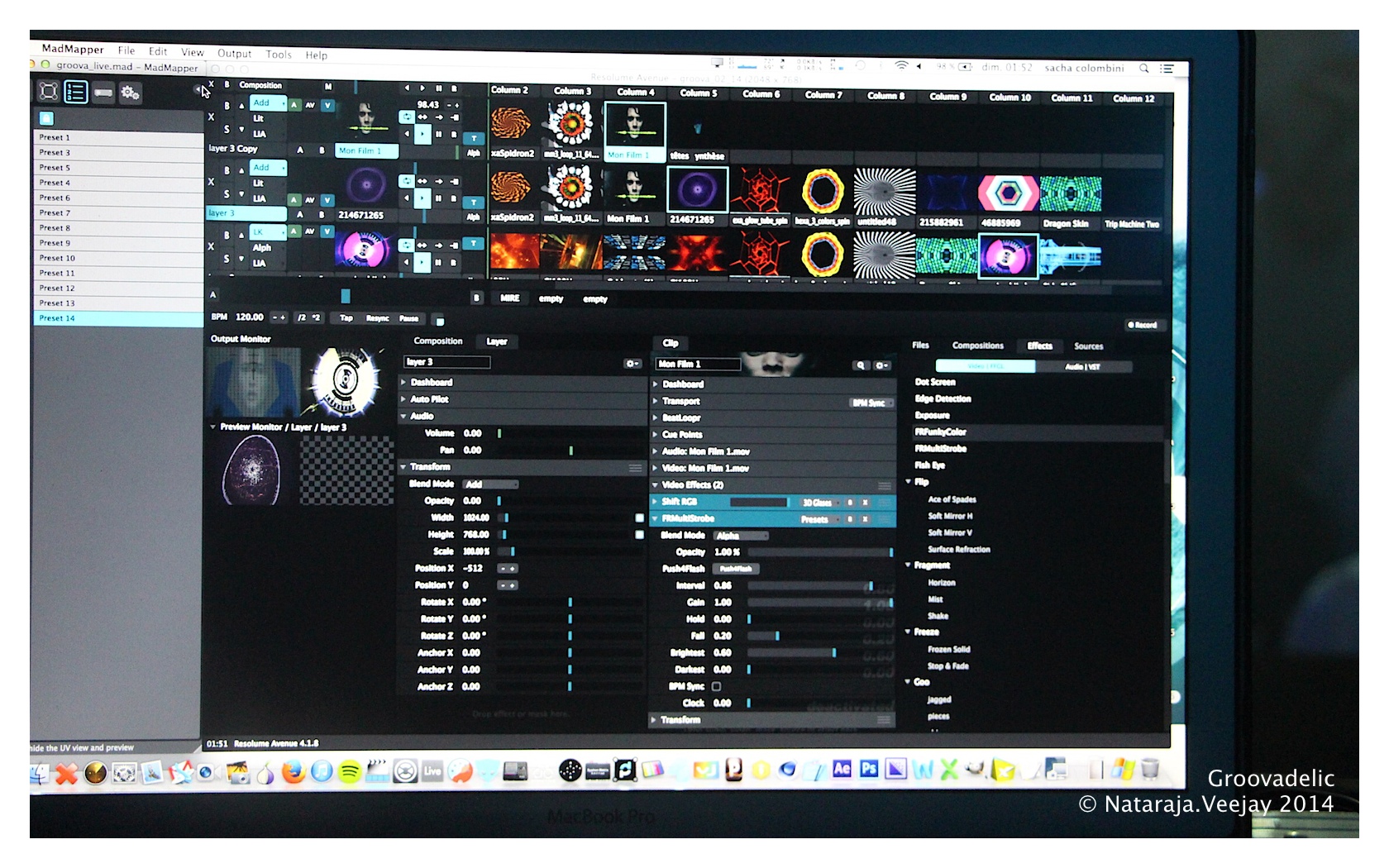Open the Alpha blend mode dropdown

pos(742,536)
